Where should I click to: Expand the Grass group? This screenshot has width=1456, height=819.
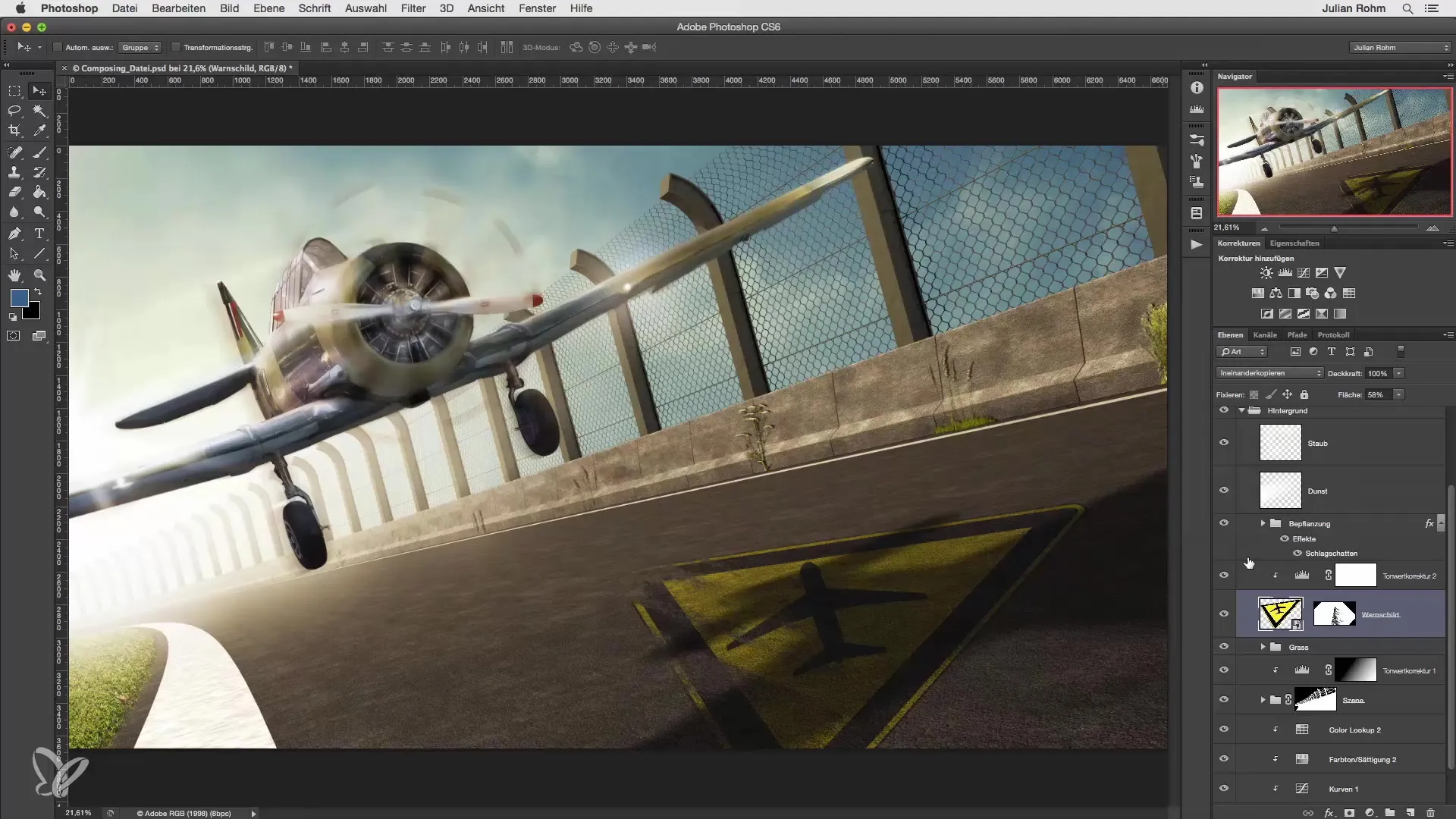coord(1263,647)
